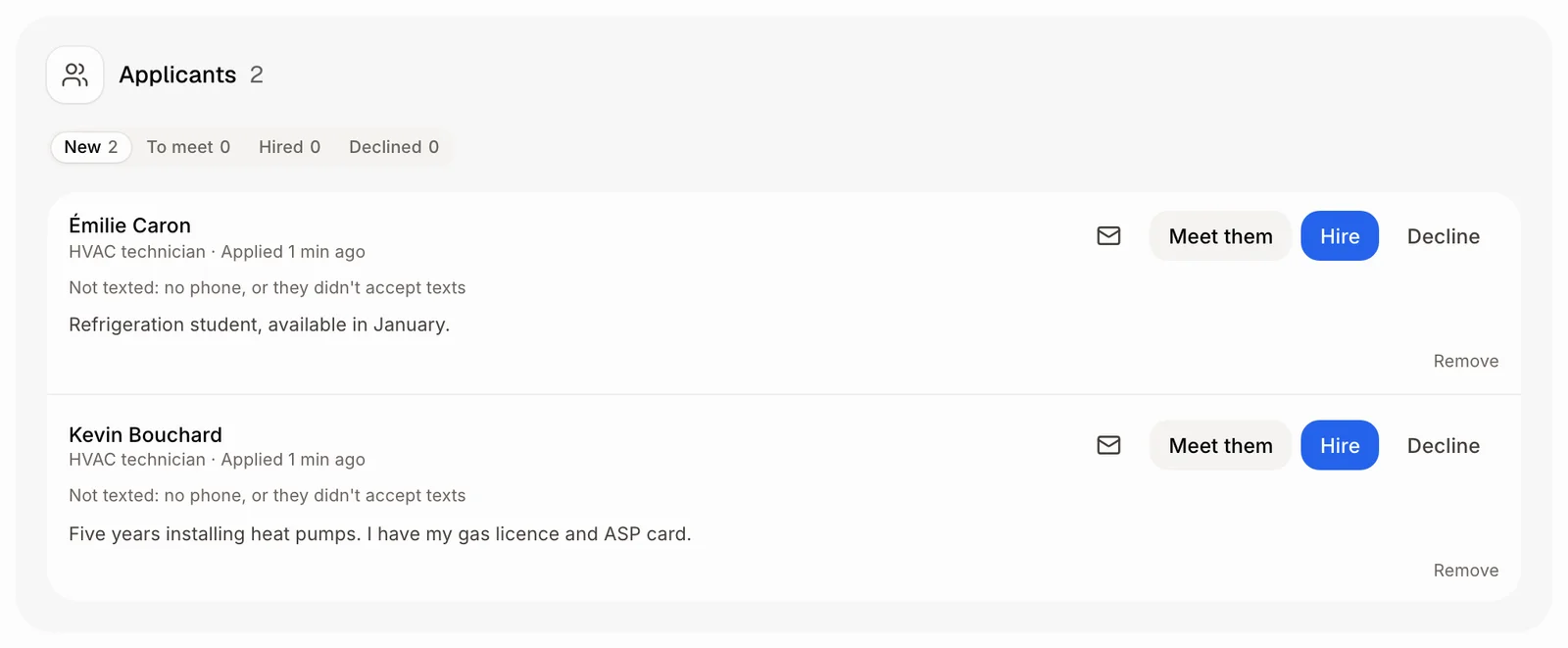Select Émilie's refrigeration student note
This screenshot has height=648, width=1568.
[260, 324]
